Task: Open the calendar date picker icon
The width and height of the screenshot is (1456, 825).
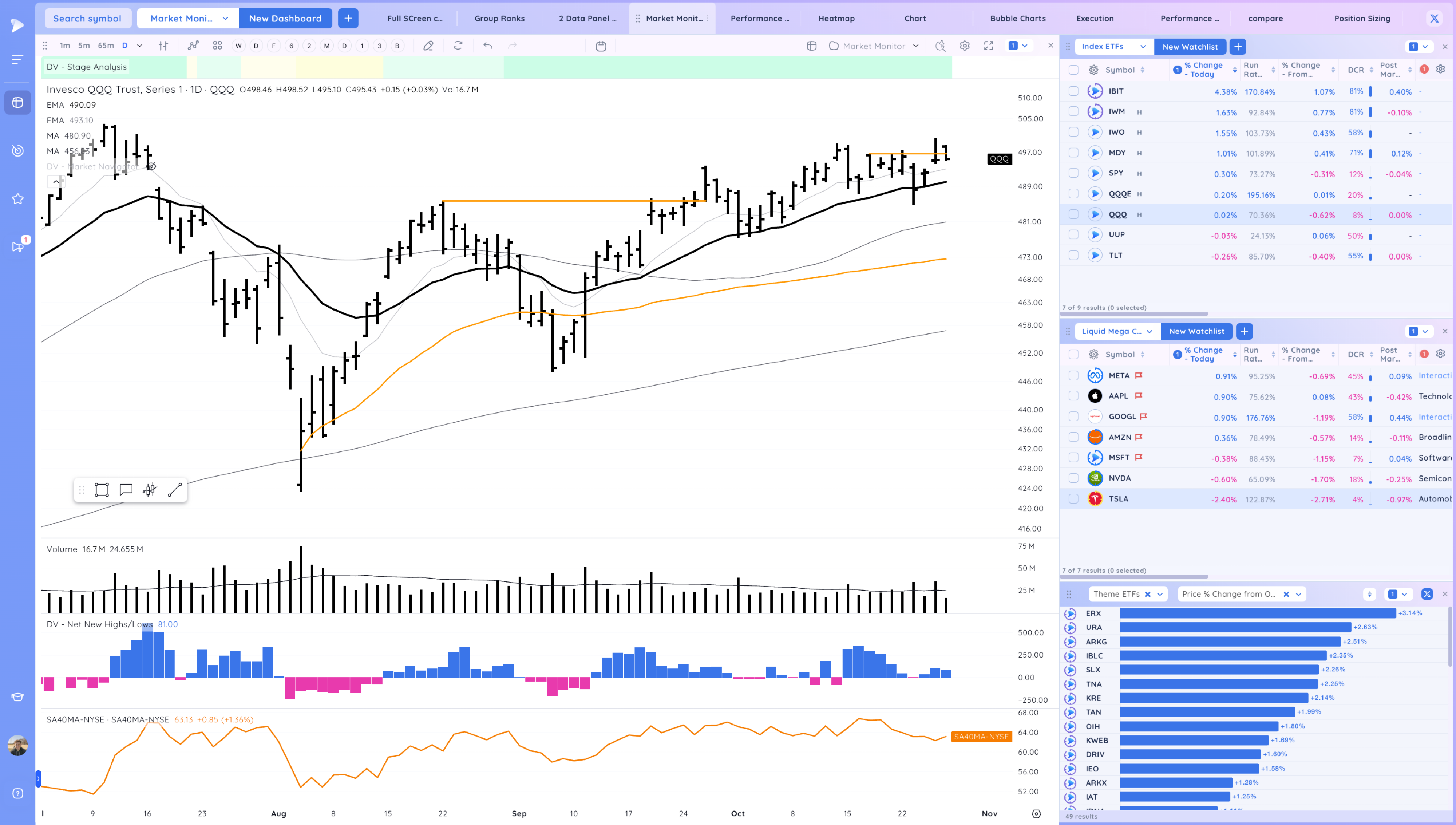Action: 601,46
